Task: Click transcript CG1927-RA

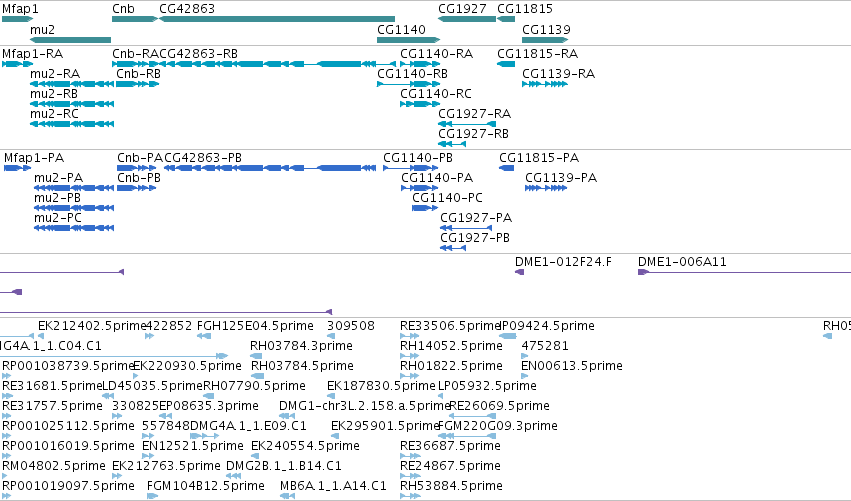Action: pos(467,124)
